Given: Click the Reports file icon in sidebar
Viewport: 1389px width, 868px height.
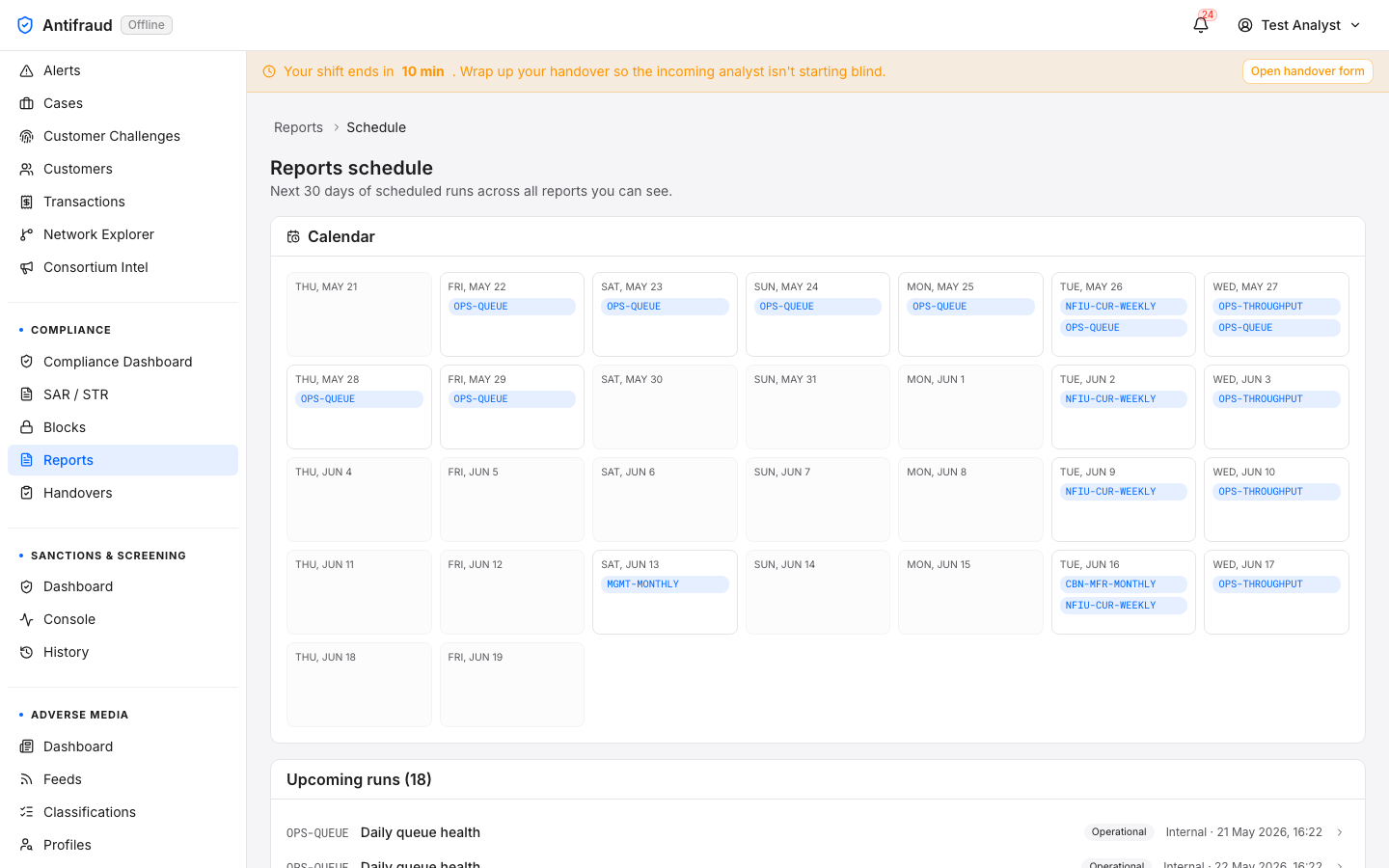Looking at the screenshot, I should 27,460.
